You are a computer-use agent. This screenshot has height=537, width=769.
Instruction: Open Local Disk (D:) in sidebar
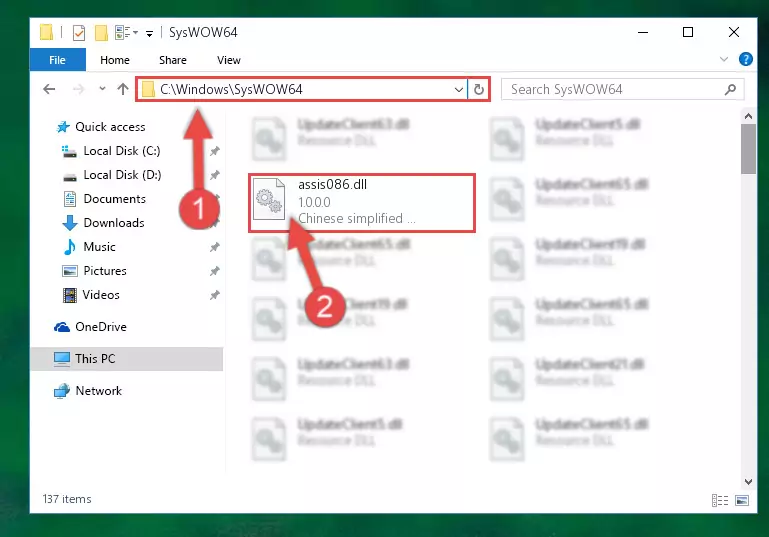click(x=122, y=175)
